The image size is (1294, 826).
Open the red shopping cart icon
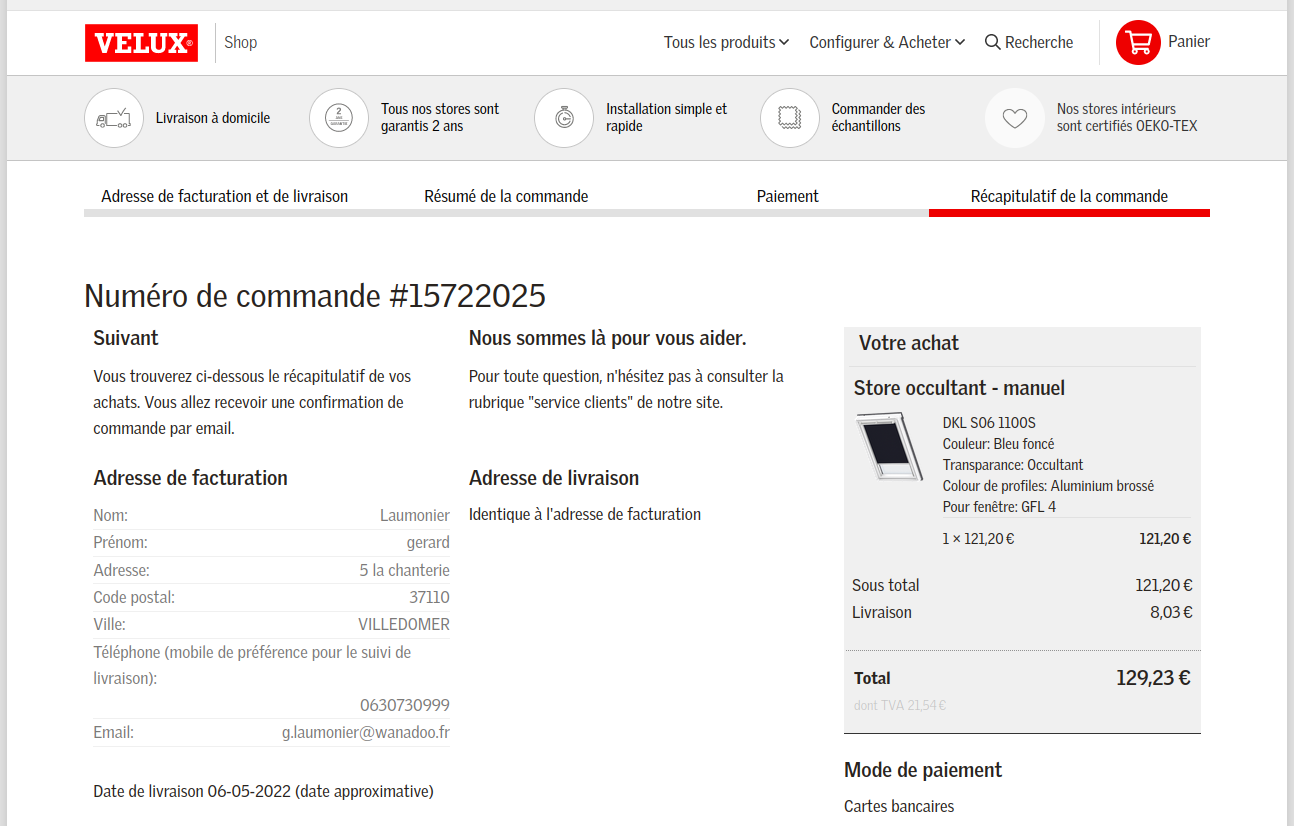click(x=1137, y=42)
